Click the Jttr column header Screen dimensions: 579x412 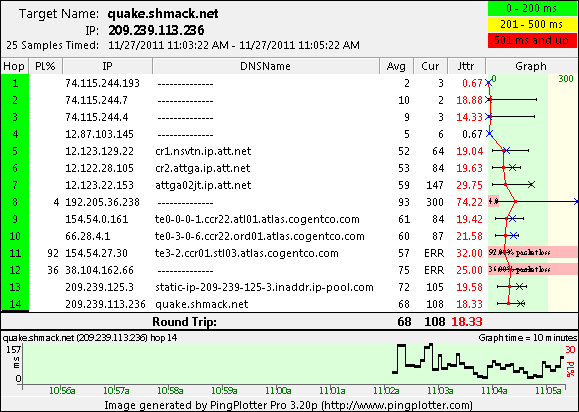466,66
